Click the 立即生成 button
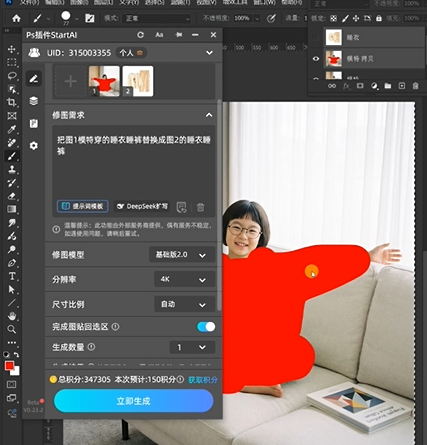This screenshot has height=445, width=427. click(134, 401)
